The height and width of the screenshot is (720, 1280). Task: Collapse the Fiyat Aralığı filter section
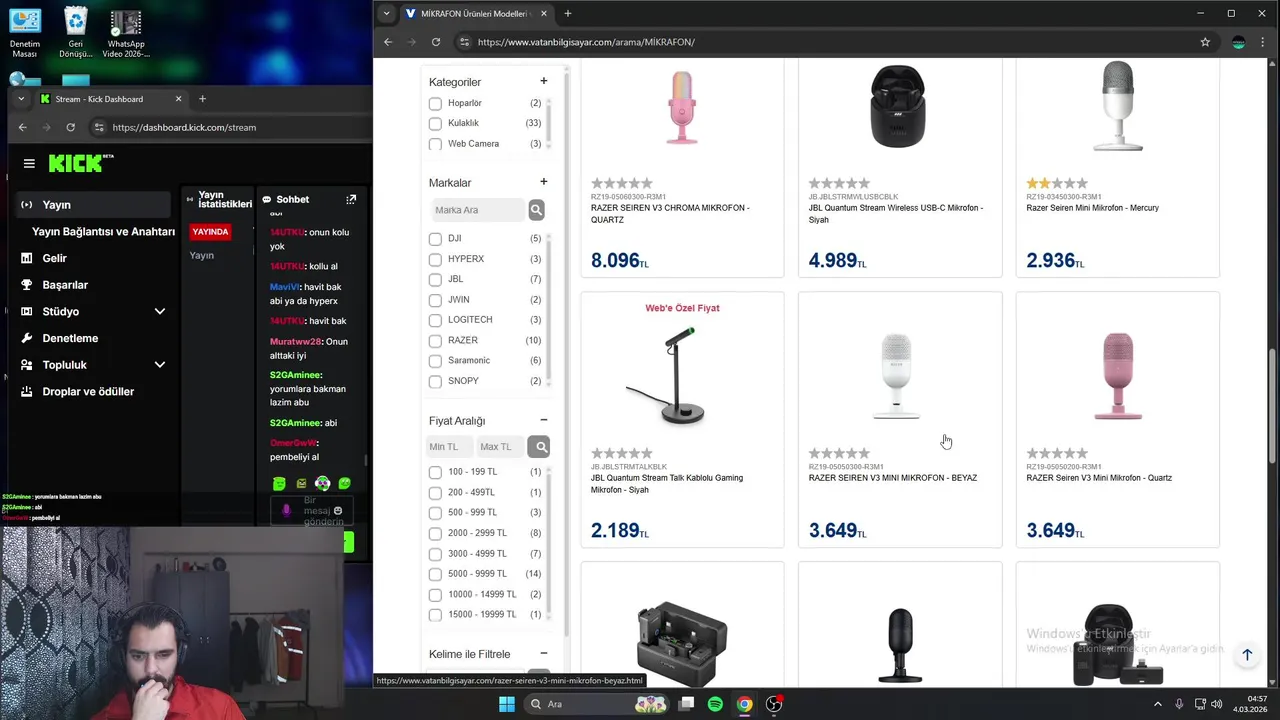coord(544,420)
